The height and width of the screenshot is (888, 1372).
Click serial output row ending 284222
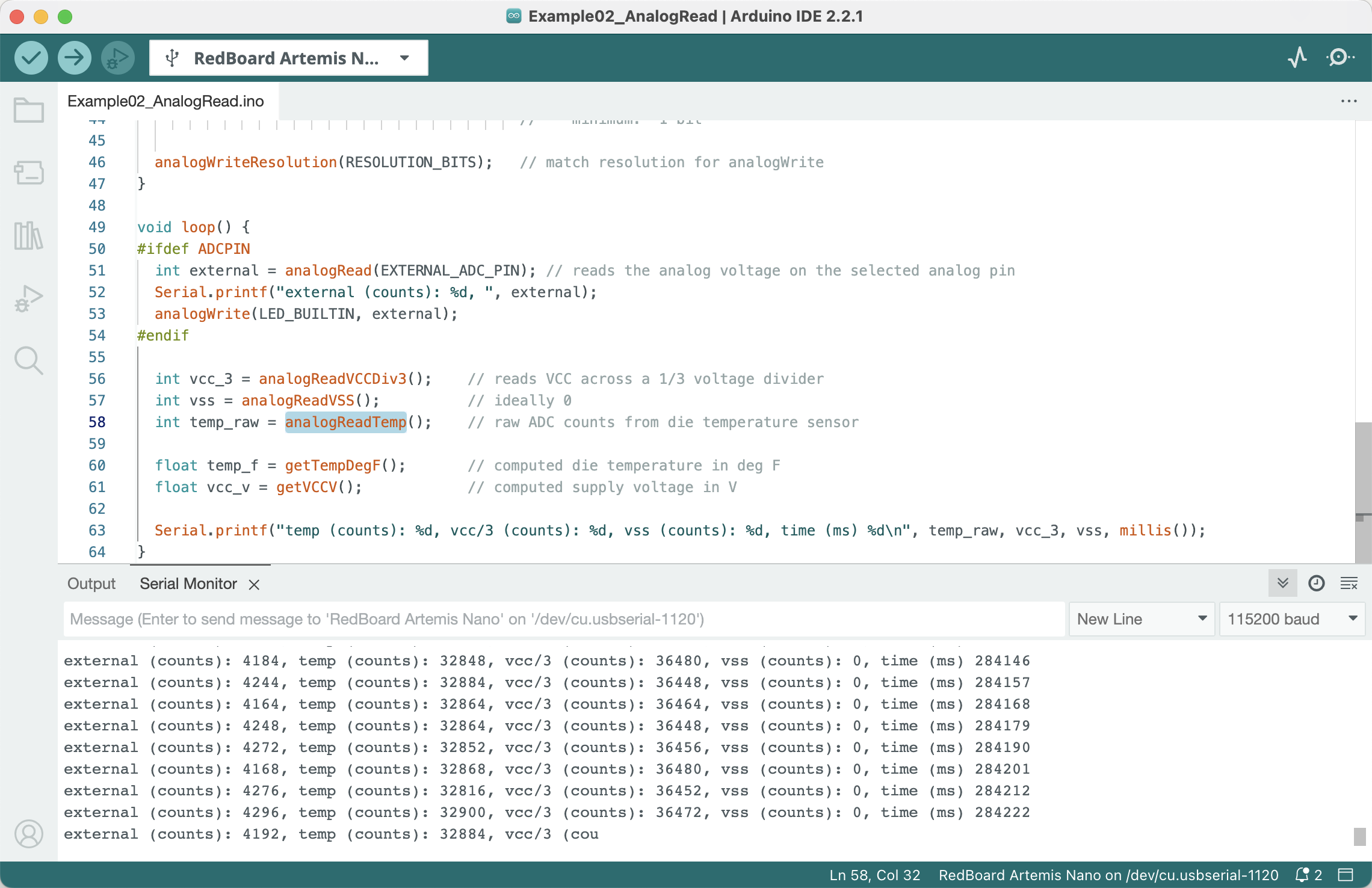[x=547, y=812]
